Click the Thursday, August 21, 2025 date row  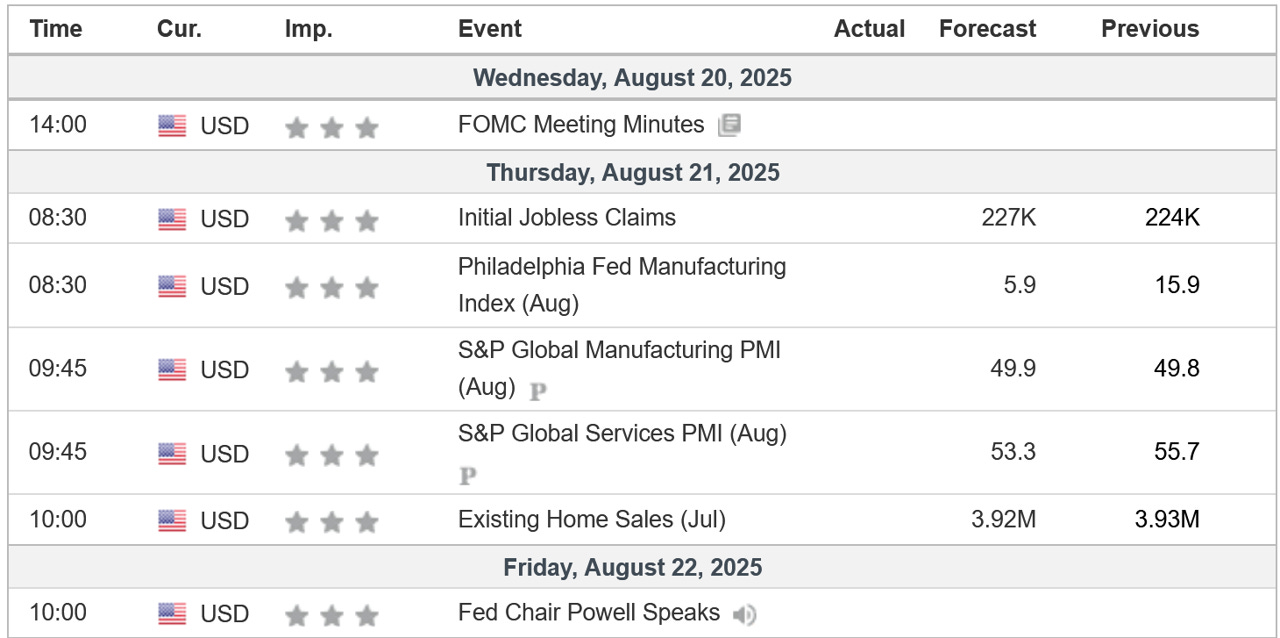[x=633, y=172]
